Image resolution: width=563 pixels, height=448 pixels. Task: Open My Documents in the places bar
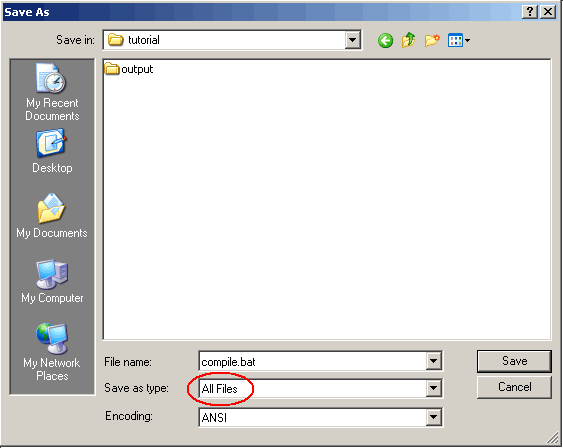coord(52,216)
